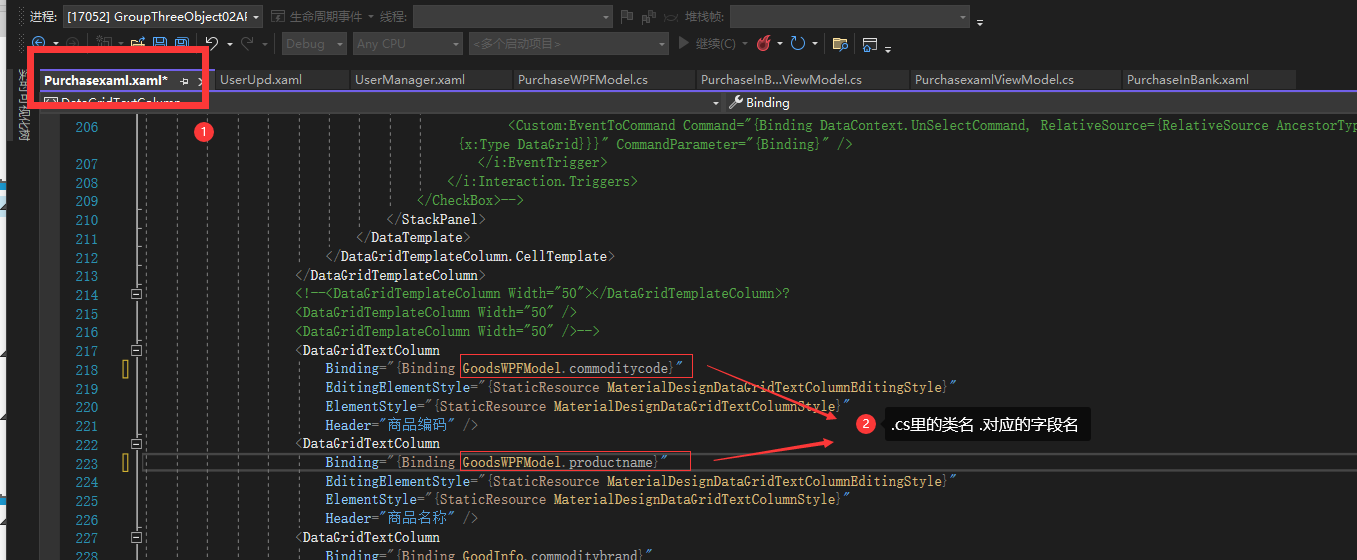Viewport: 1357px width, 560px height.
Task: Open file using the toolbar folder icon
Action: (137, 44)
